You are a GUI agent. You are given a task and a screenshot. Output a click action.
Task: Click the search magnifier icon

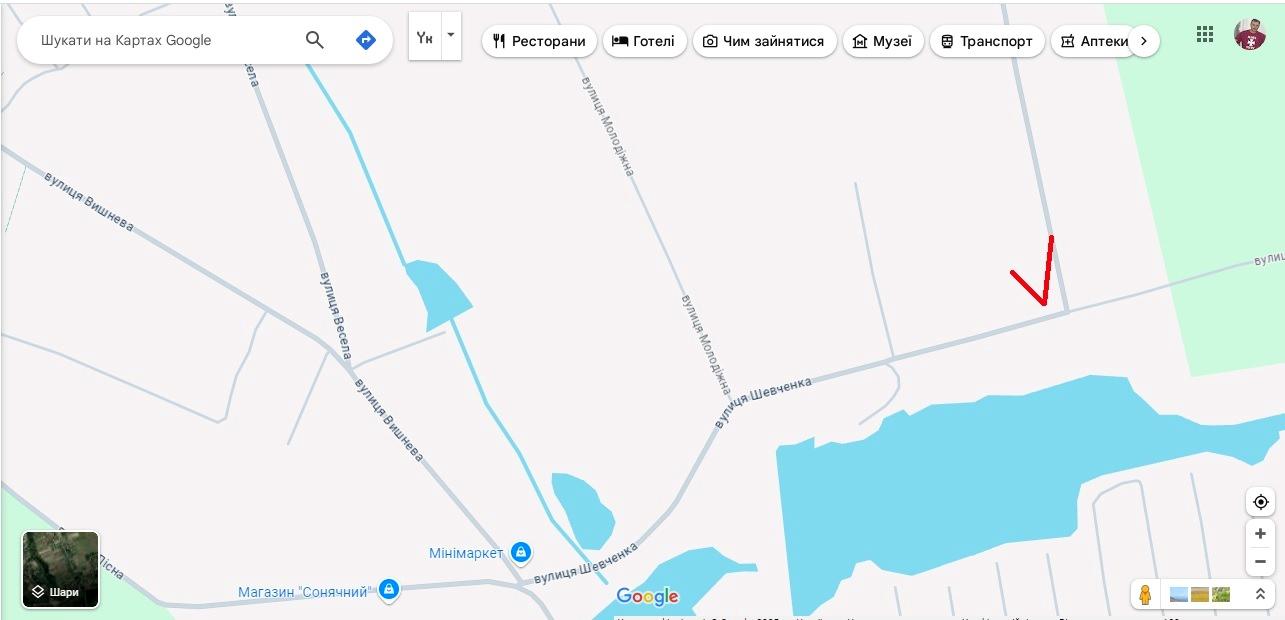click(x=315, y=40)
